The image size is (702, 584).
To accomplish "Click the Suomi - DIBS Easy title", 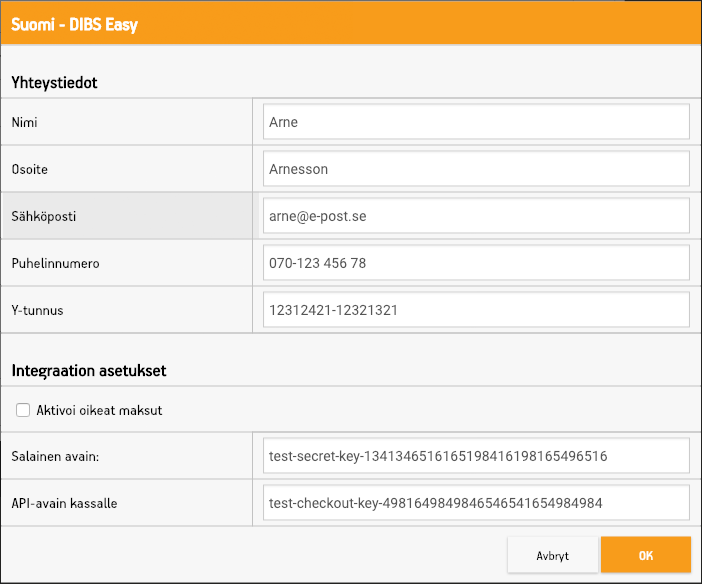I will click(x=74, y=24).
